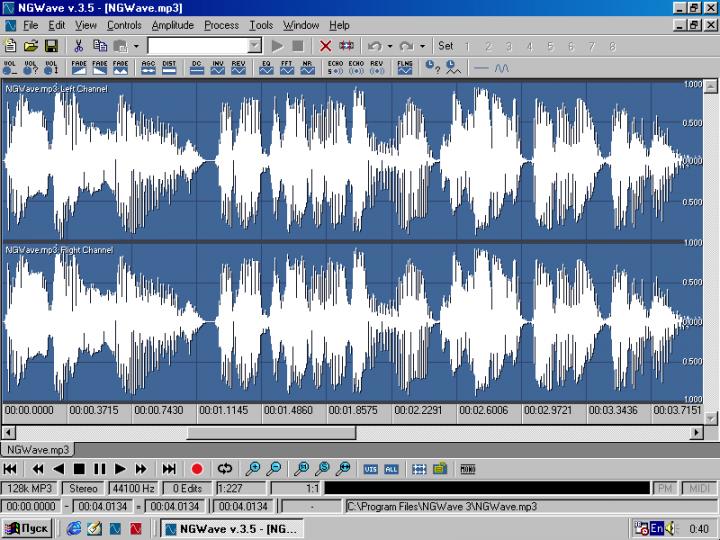Open the Paste options dropdown arrow

pos(136,46)
